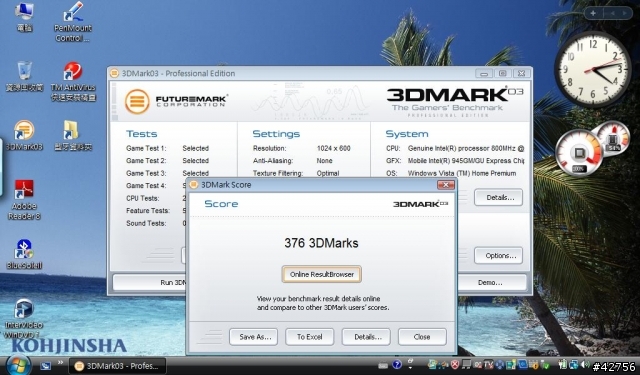The image size is (640, 375).
Task: Open the PenMount Control desktop shortcut
Action: click(x=73, y=22)
